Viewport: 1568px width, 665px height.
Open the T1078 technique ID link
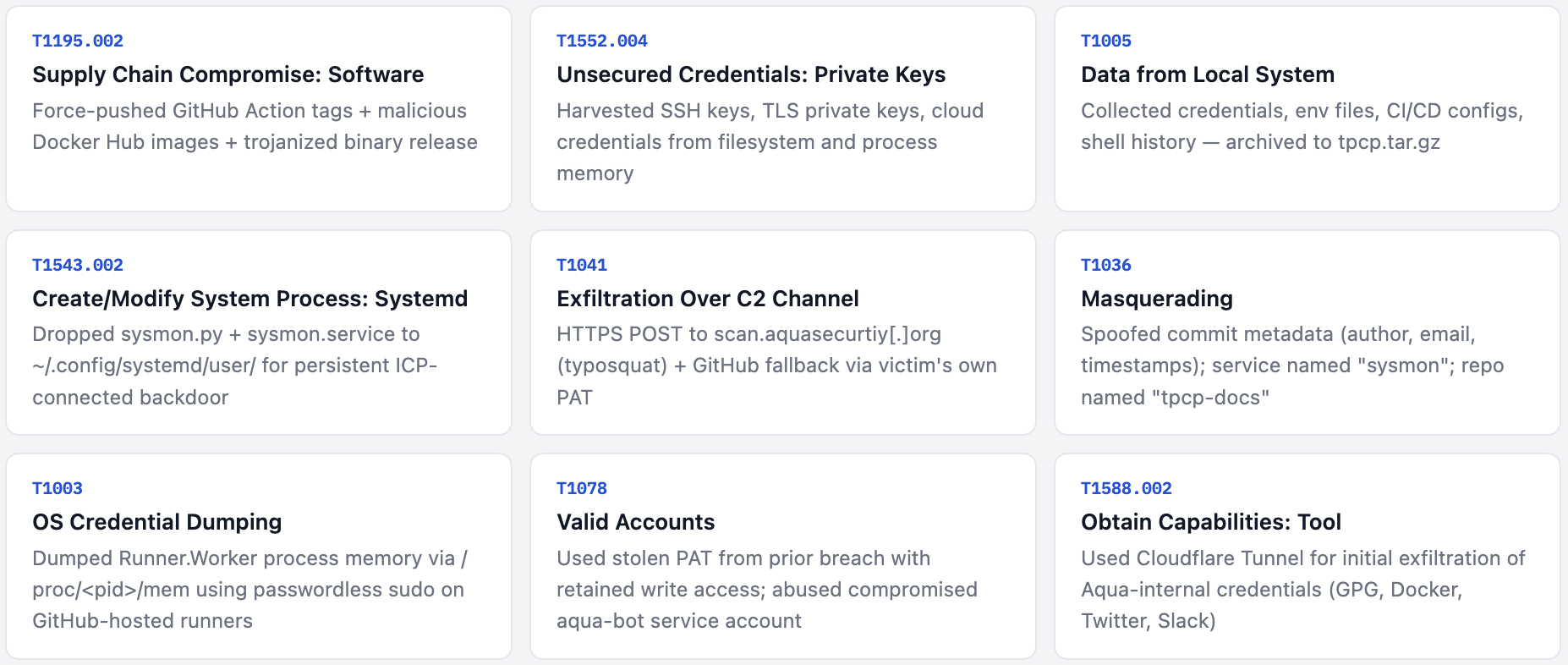582,488
